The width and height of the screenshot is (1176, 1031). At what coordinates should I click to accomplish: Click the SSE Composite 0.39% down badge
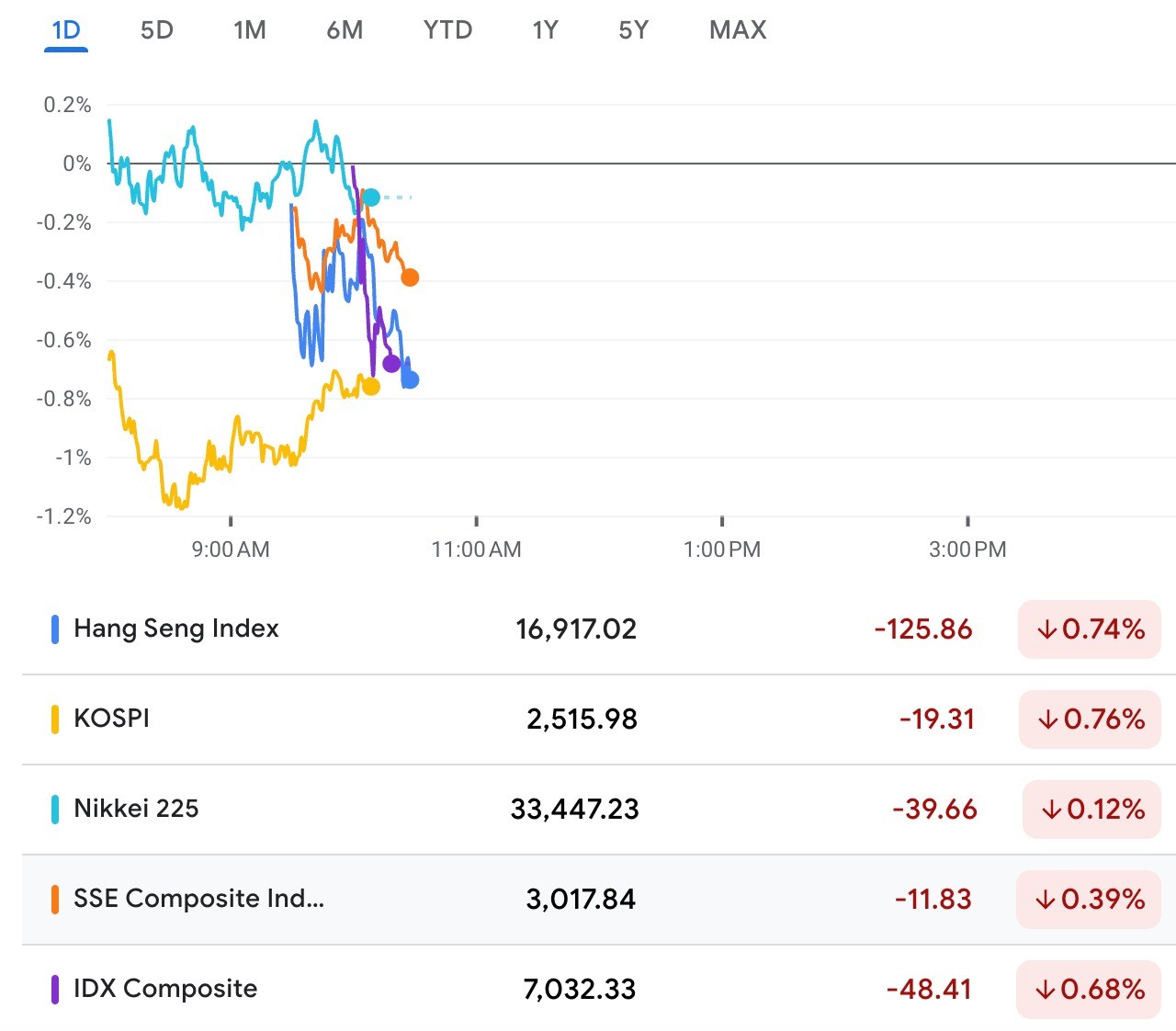pos(1089,900)
